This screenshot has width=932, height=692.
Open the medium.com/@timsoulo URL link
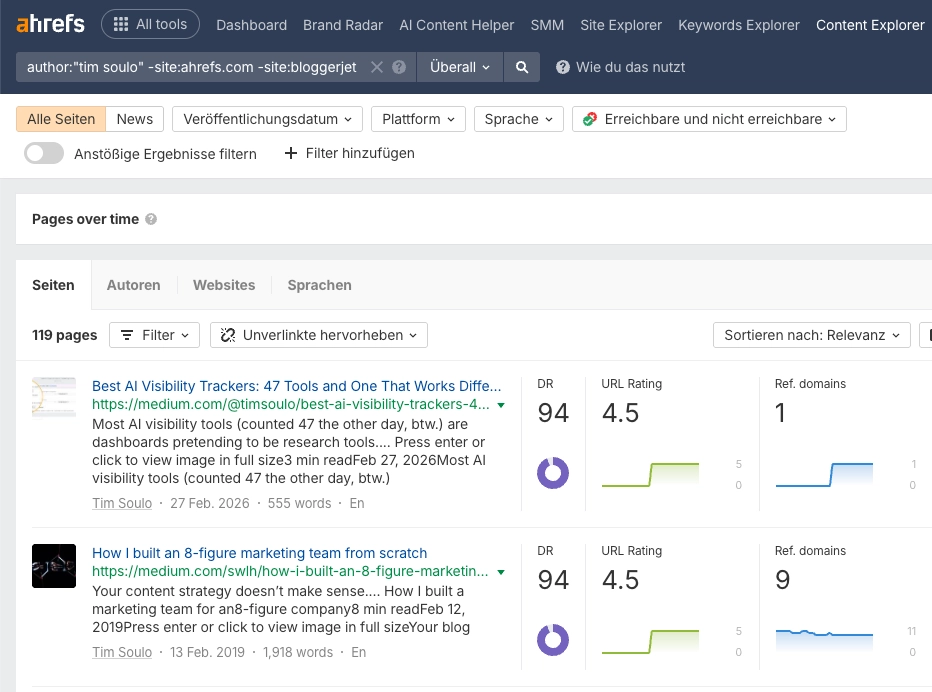click(291, 404)
